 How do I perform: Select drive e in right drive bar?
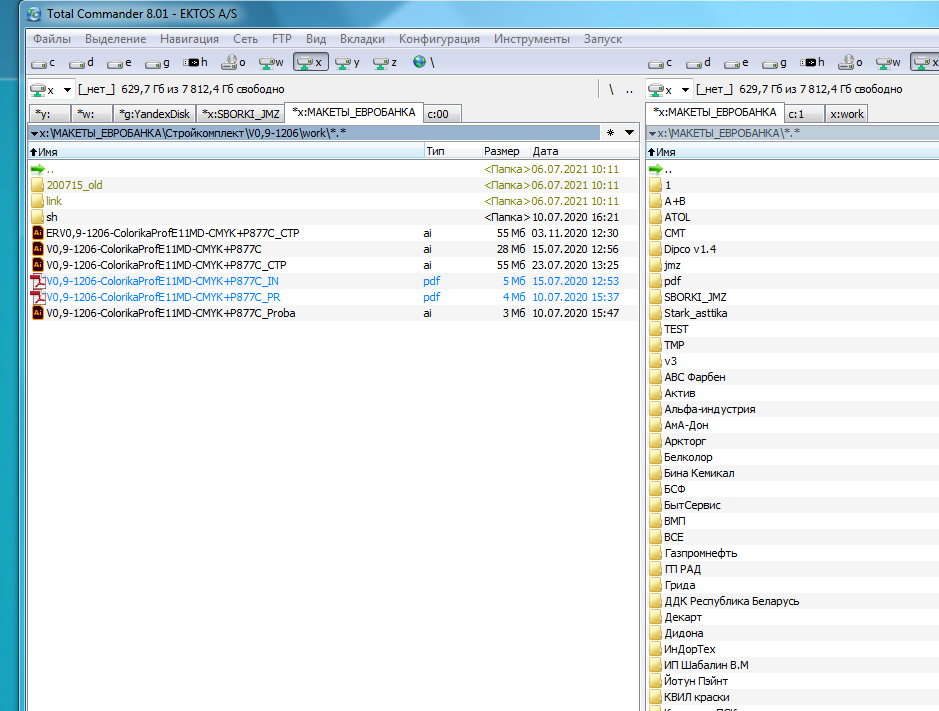737,62
